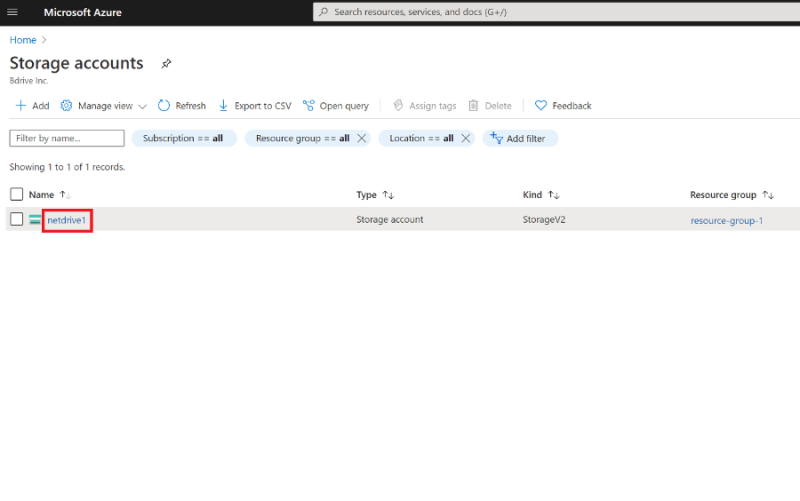Image resolution: width=800 pixels, height=501 pixels.
Task: Sort by Resource group column arrows
Action: point(768,195)
